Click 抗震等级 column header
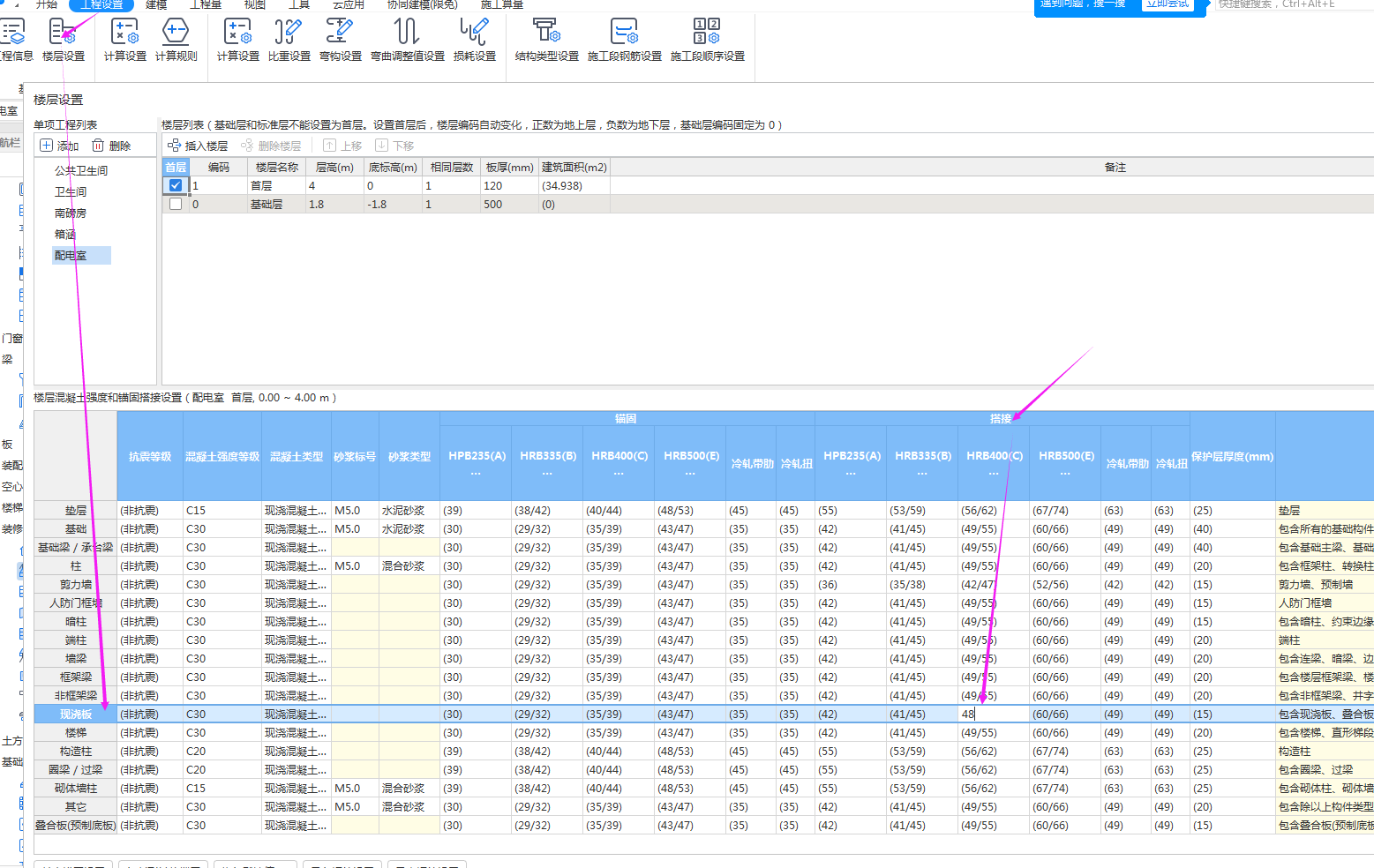Viewport: 1374px width, 868px height. [150, 457]
